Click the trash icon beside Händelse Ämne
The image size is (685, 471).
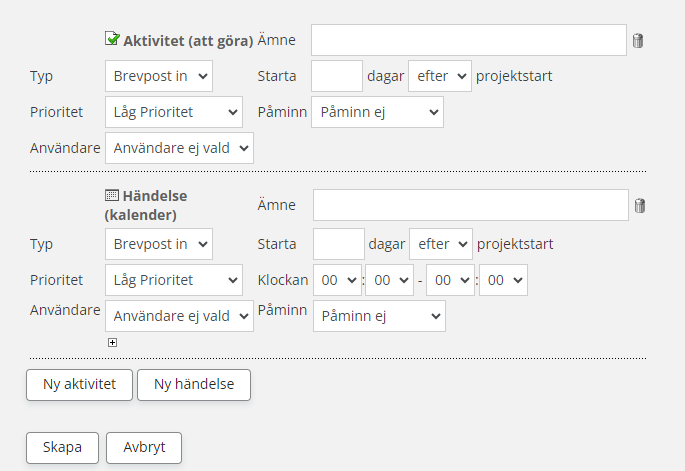tap(640, 206)
